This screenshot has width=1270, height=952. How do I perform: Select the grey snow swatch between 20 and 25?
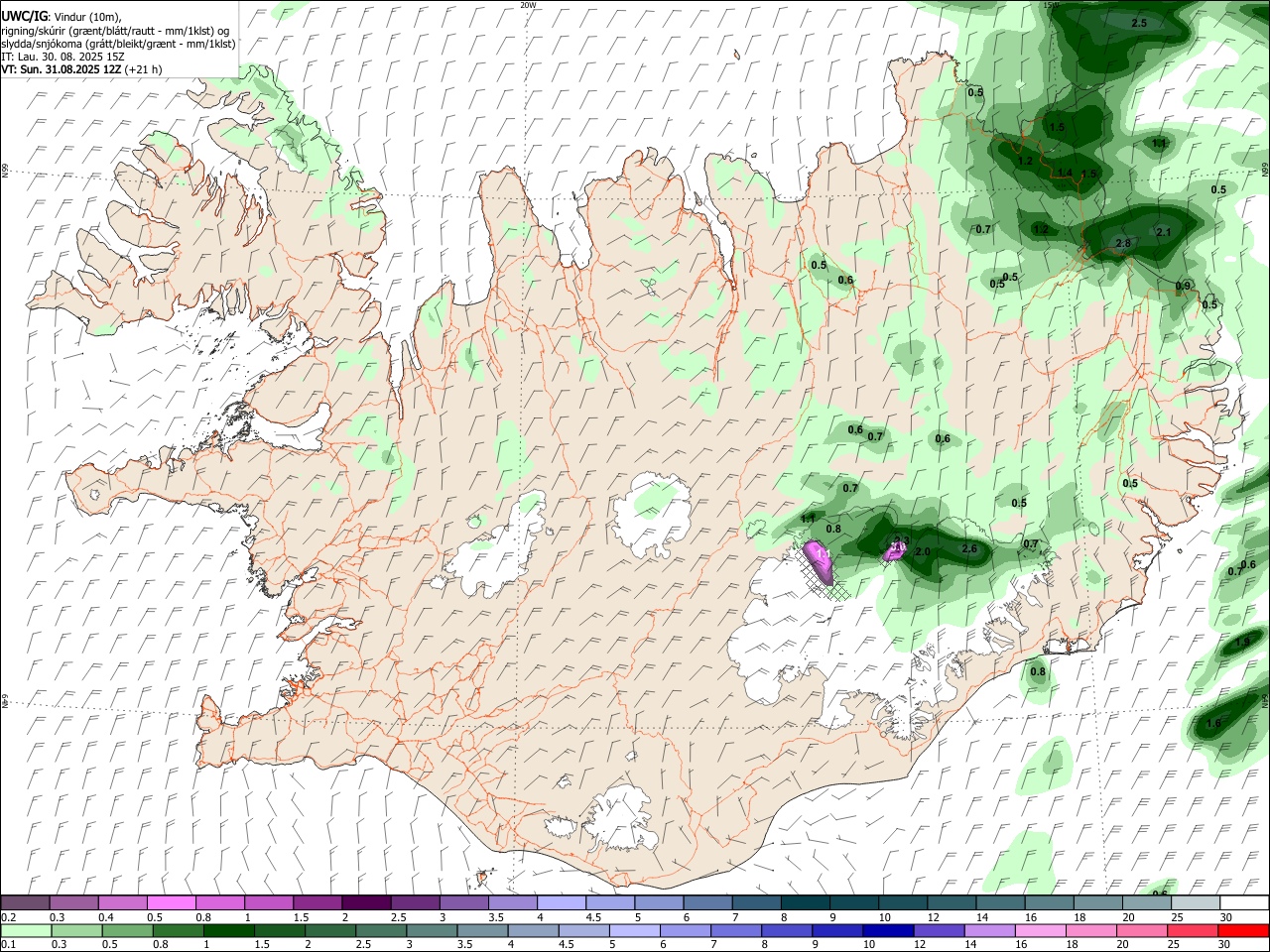point(1146,902)
